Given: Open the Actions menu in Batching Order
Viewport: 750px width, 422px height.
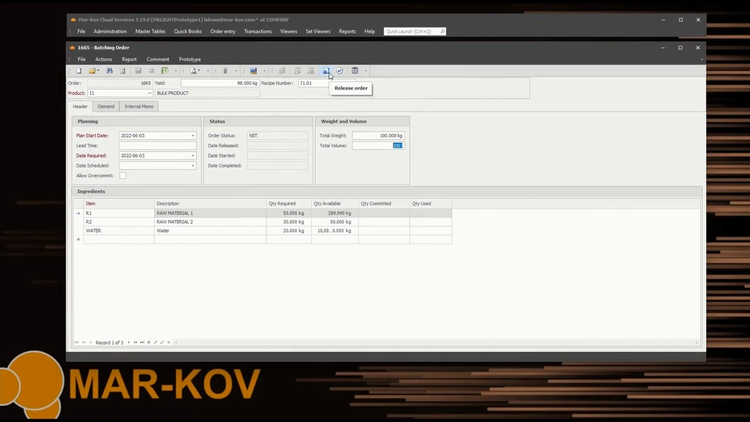Looking at the screenshot, I should click(x=103, y=59).
